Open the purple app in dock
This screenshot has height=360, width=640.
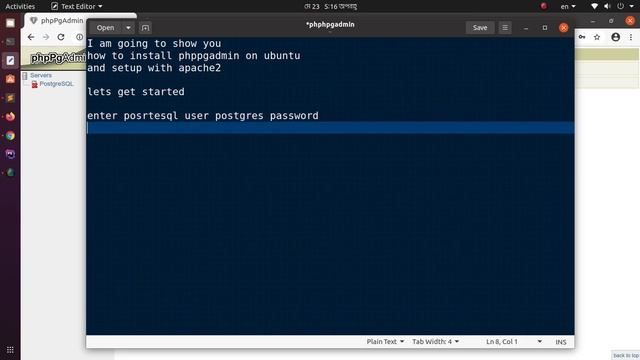coord(10,154)
